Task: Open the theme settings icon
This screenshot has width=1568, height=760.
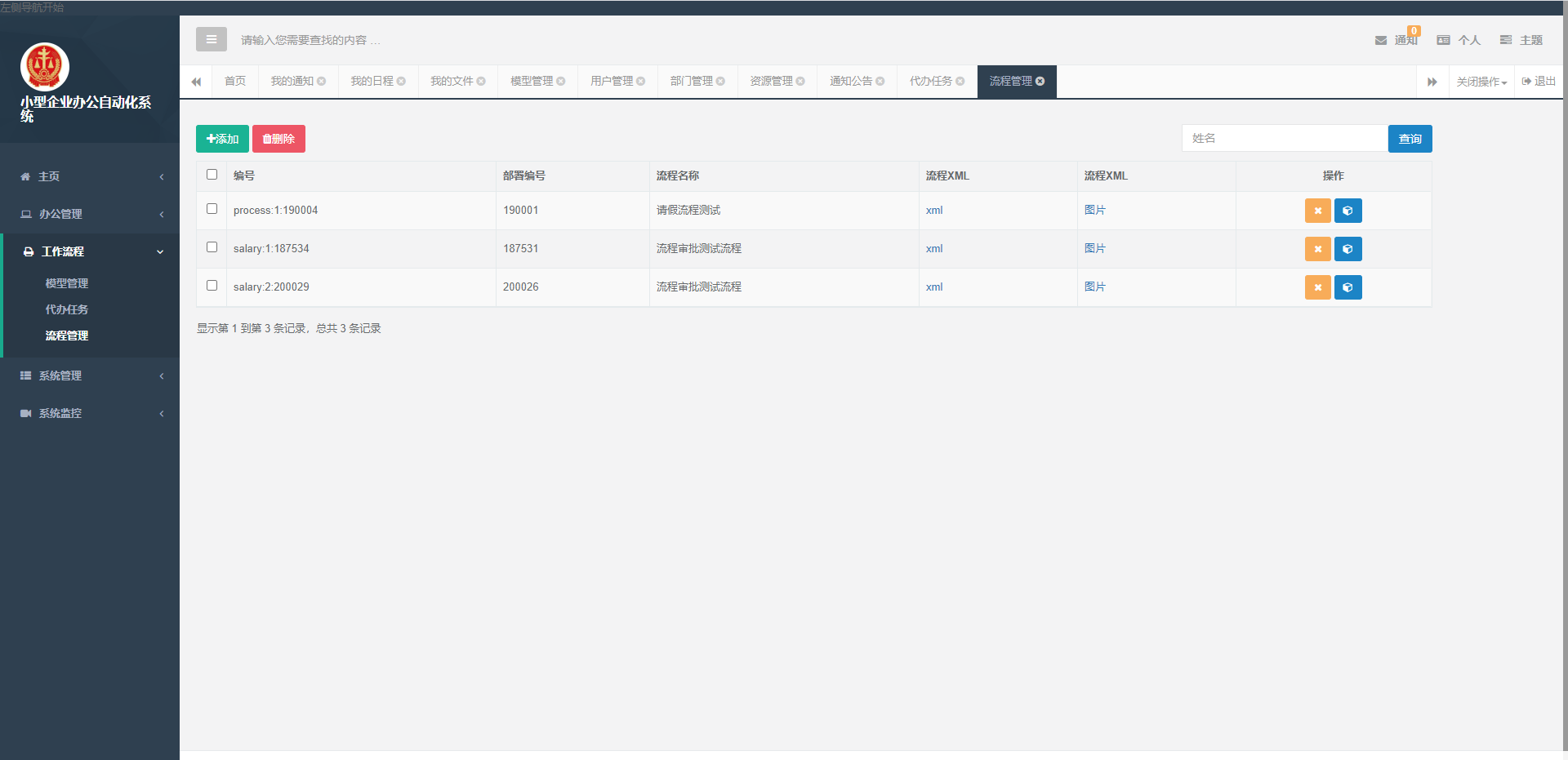Action: coord(1506,40)
